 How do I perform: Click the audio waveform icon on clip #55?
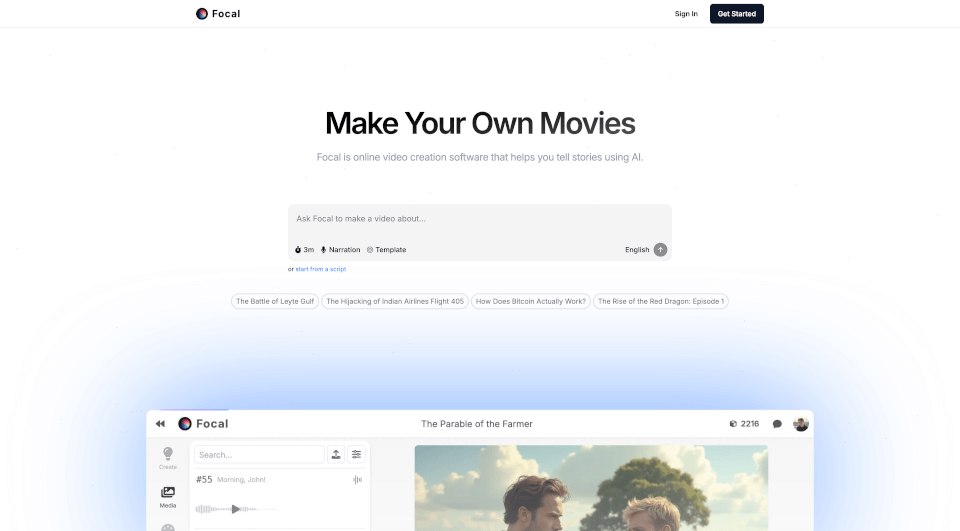357,480
